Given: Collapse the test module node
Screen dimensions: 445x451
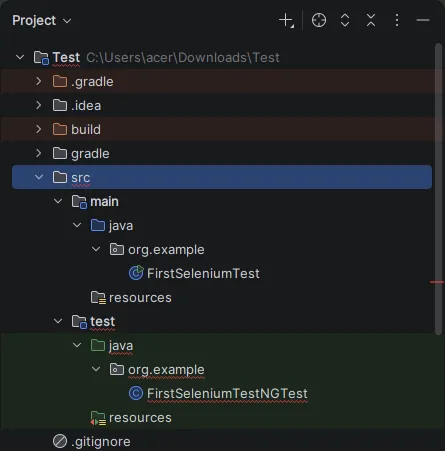Looking at the screenshot, I should [x=58, y=321].
